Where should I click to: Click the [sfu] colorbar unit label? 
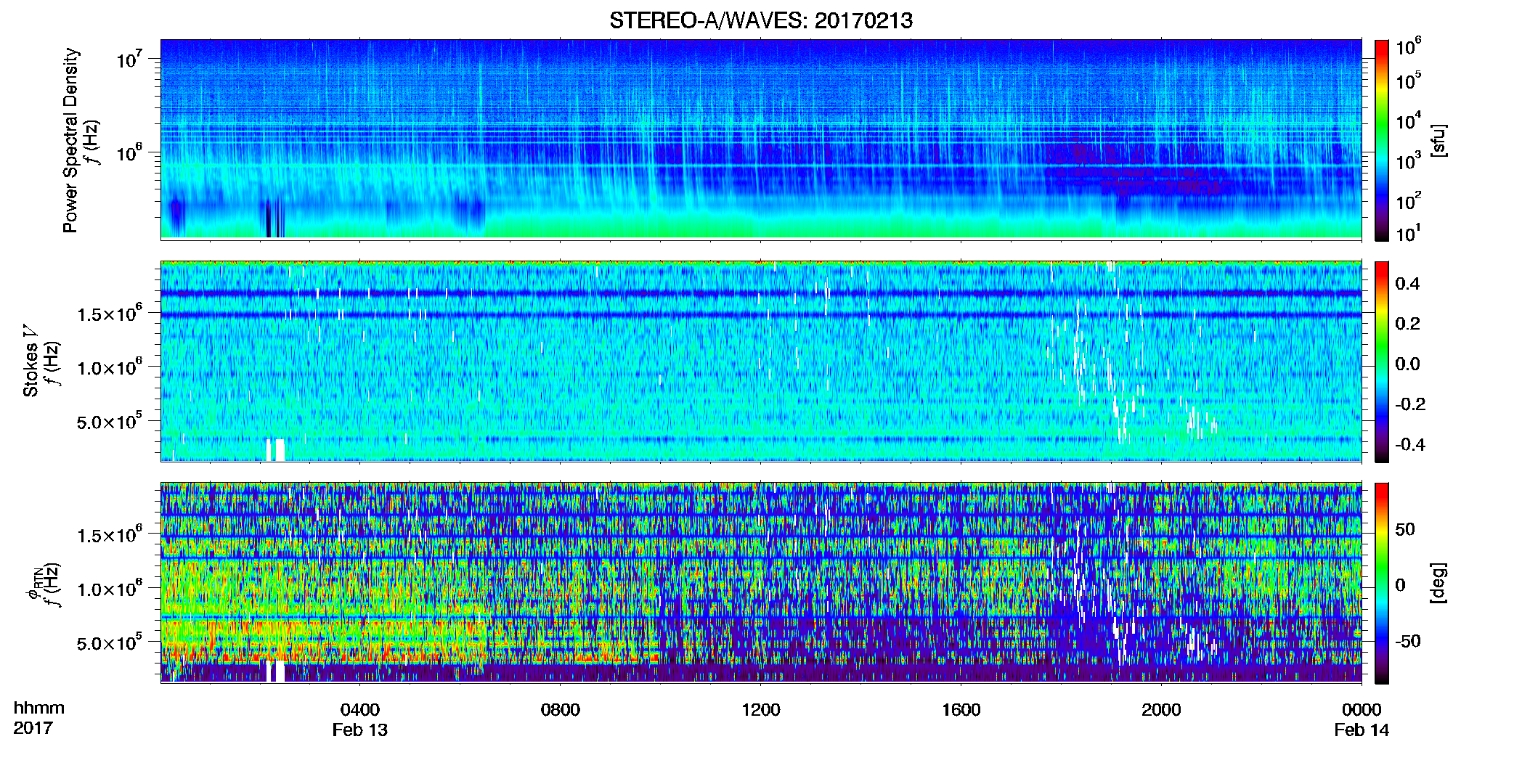click(1438, 141)
